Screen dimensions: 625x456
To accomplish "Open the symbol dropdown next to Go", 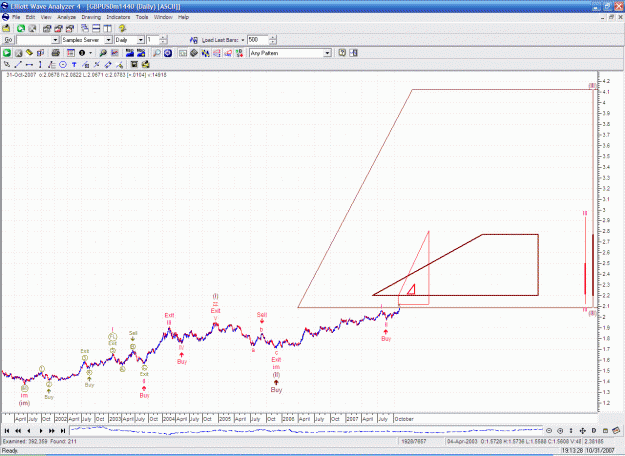I will tap(55, 40).
